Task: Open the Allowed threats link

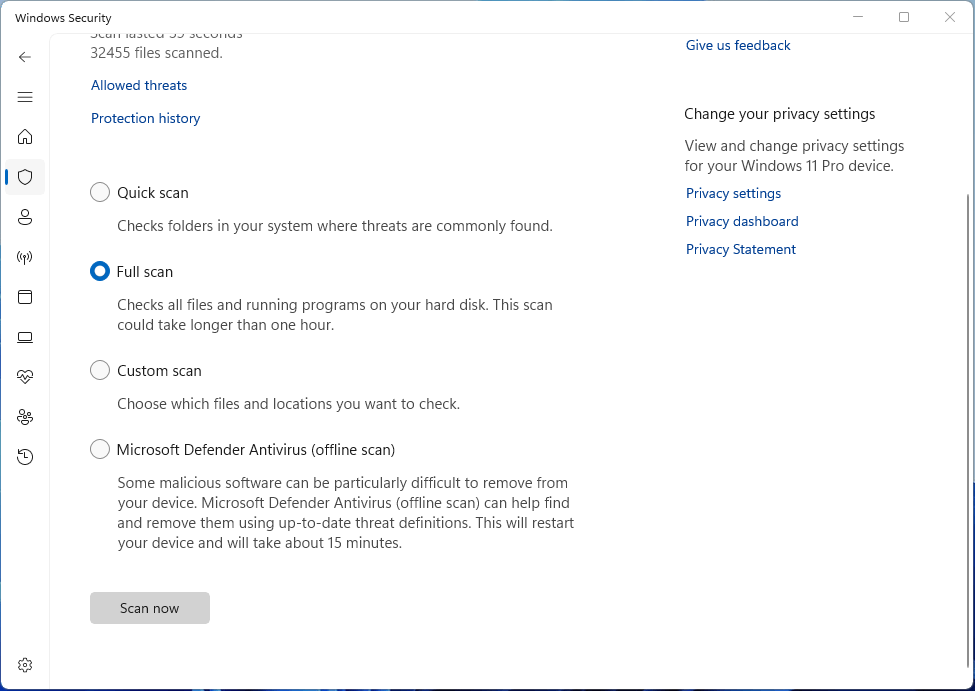Action: coord(139,85)
